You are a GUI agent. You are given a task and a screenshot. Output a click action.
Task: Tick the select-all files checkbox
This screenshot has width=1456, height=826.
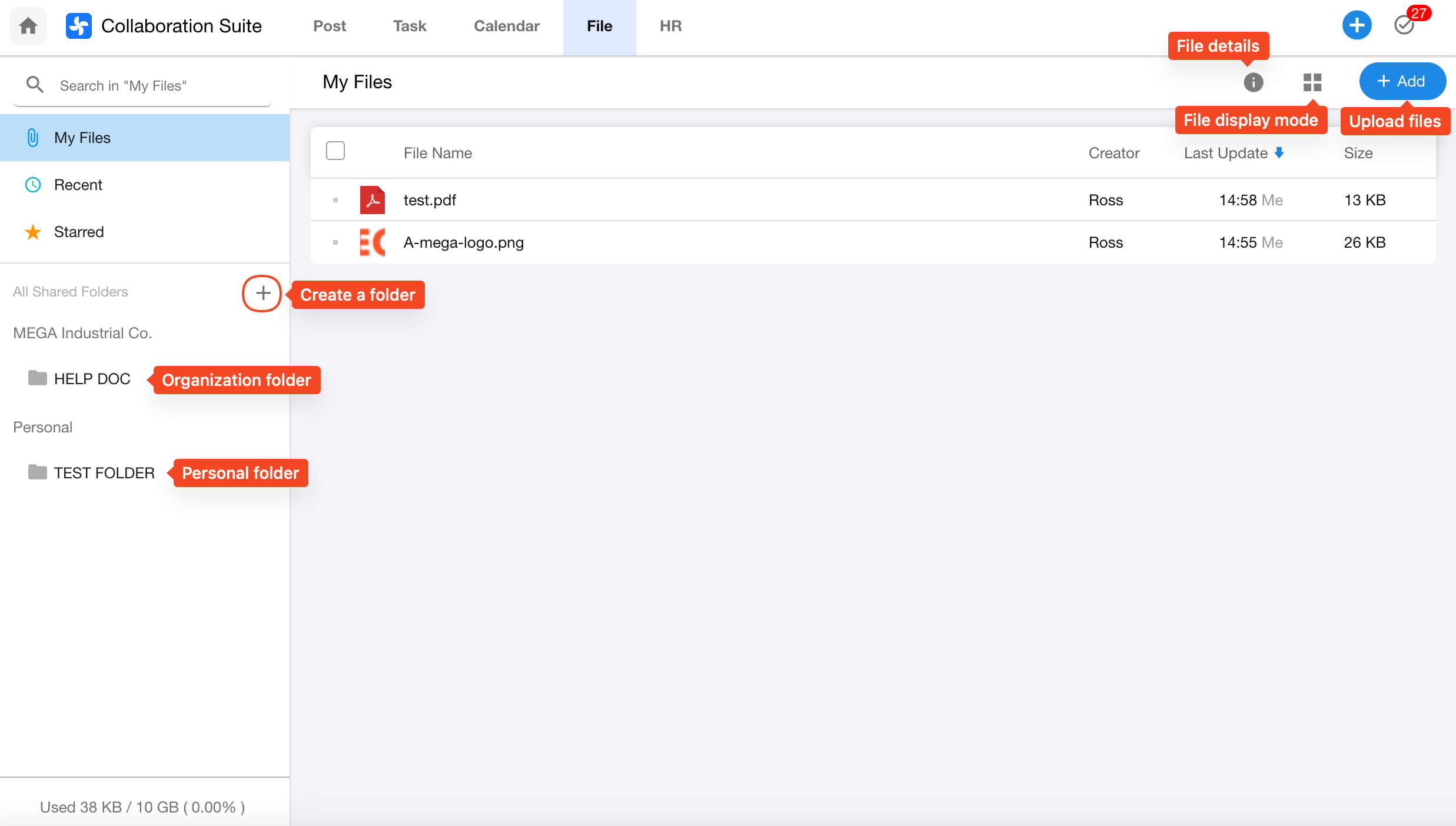coord(335,151)
